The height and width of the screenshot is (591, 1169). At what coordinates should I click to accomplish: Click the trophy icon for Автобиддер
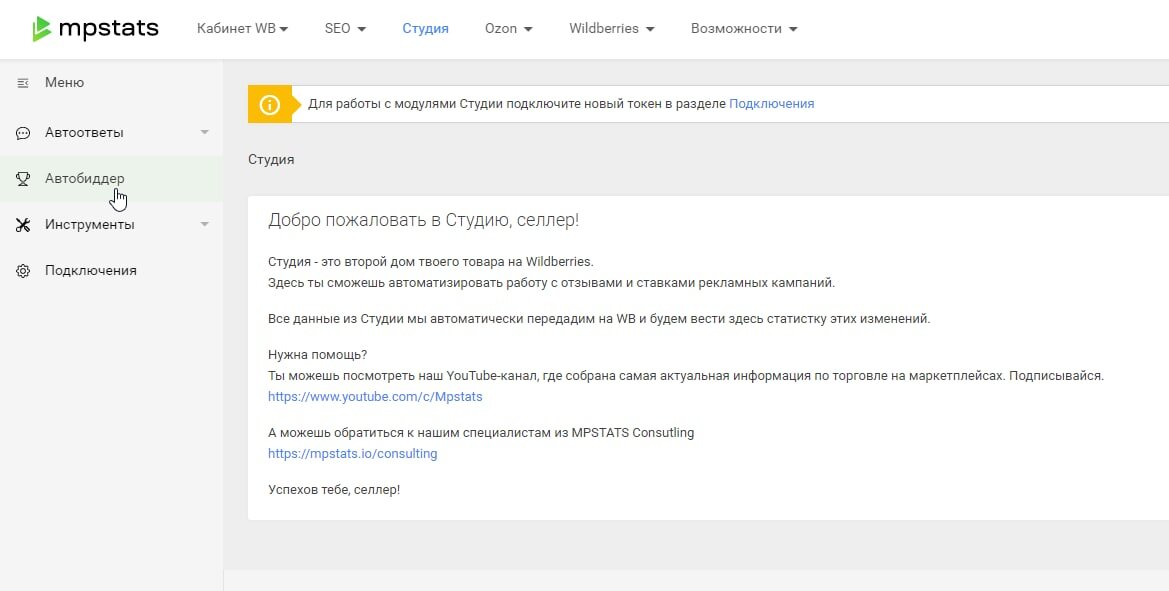[x=23, y=179]
